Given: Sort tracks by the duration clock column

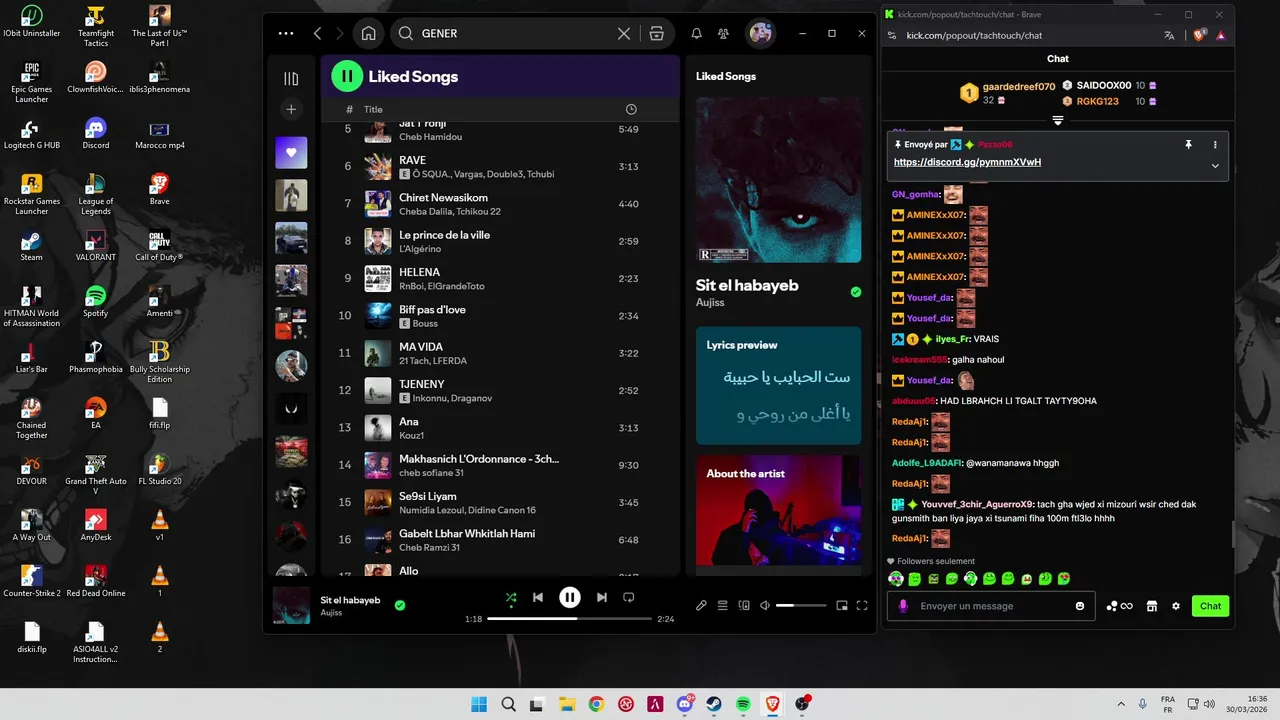Looking at the screenshot, I should pyautogui.click(x=631, y=109).
